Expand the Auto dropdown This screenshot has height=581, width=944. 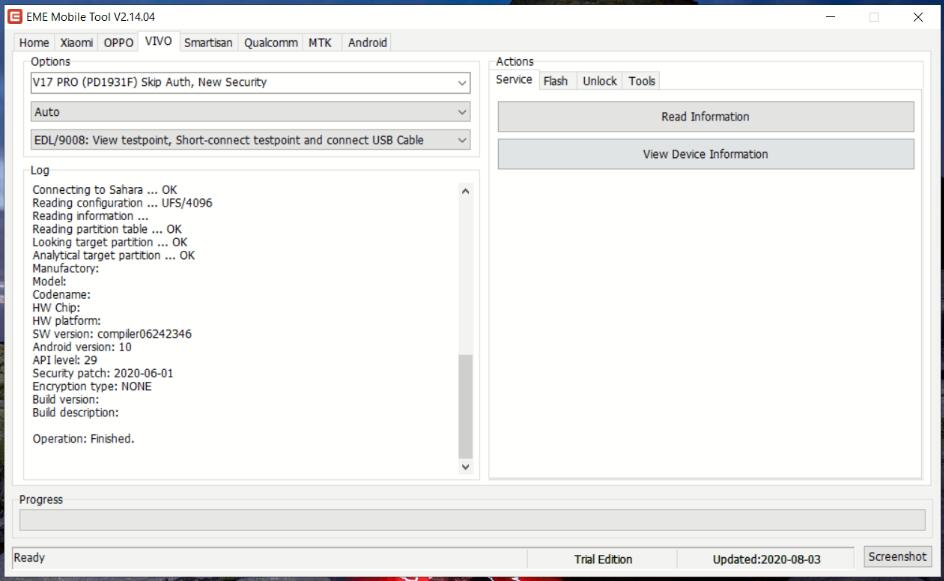250,112
